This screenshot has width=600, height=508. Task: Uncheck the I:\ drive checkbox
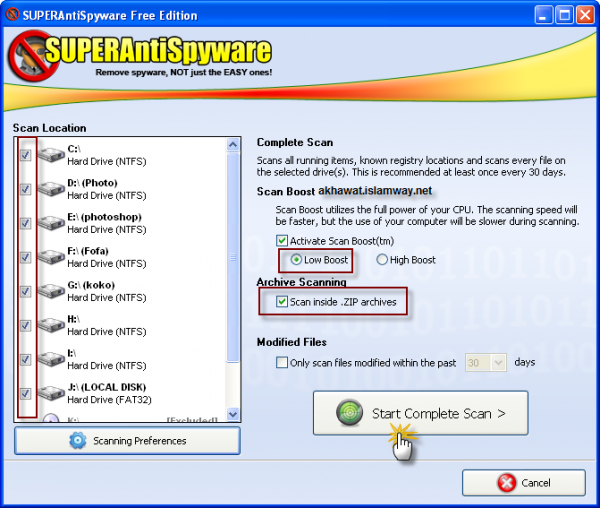click(25, 359)
